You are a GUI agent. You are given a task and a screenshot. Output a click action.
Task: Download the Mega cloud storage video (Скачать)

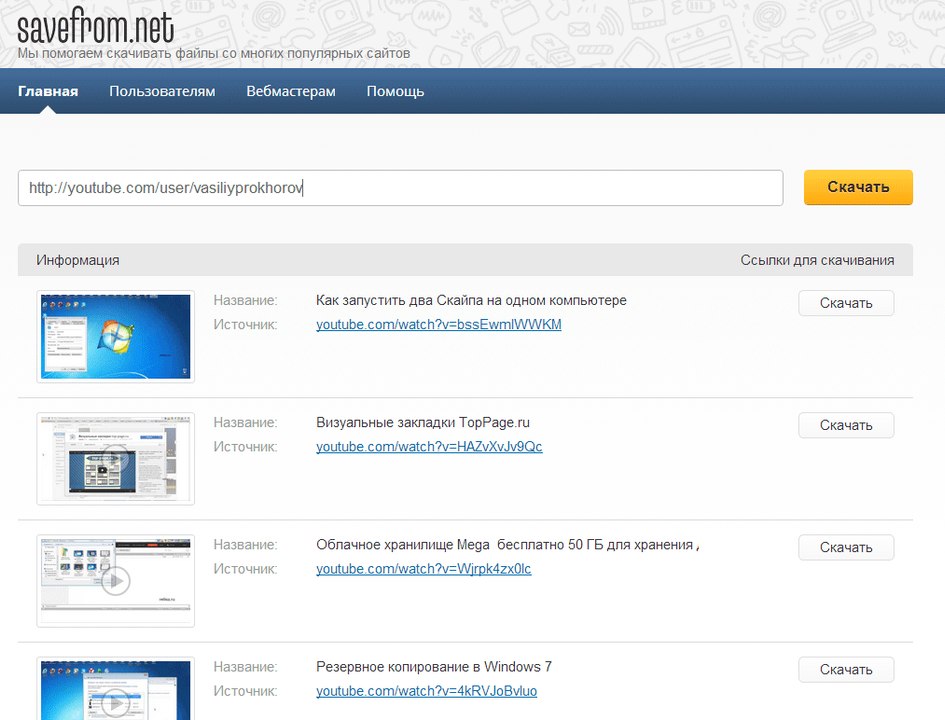tap(846, 548)
